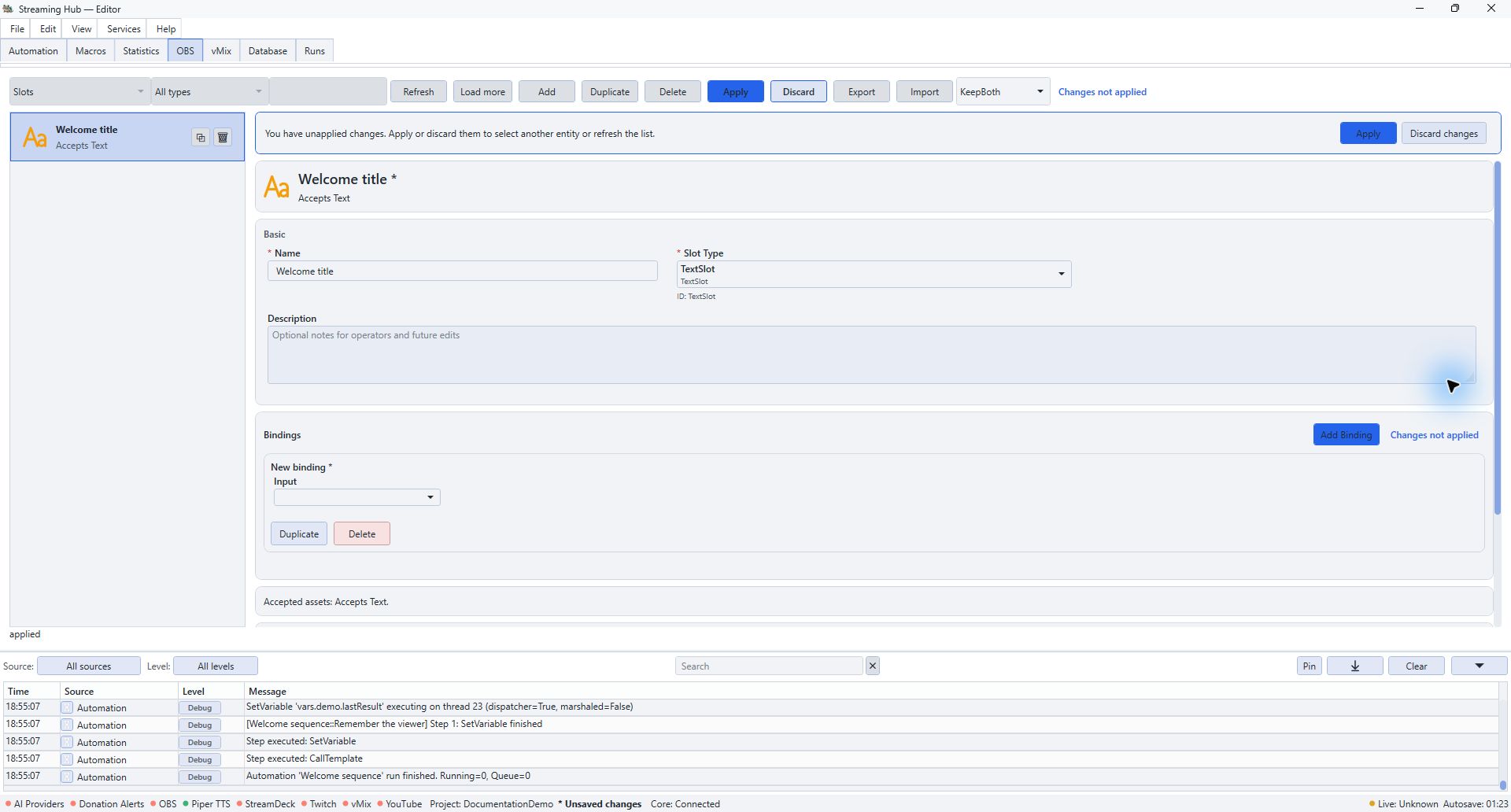Switch to the Database tab

click(268, 51)
